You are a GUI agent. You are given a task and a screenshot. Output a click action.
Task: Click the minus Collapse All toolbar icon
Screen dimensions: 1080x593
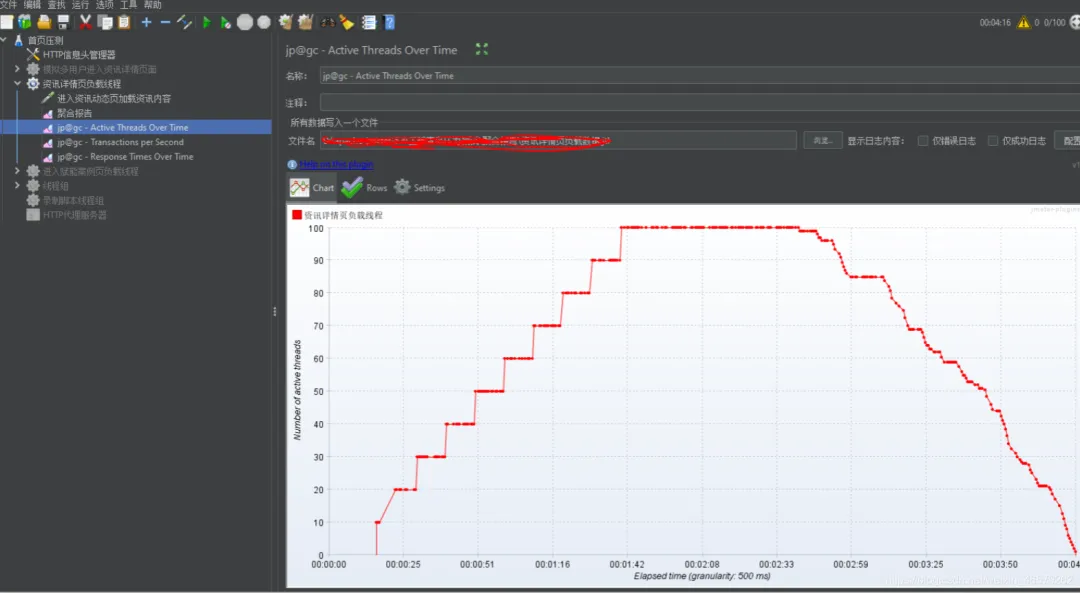pyautogui.click(x=165, y=23)
